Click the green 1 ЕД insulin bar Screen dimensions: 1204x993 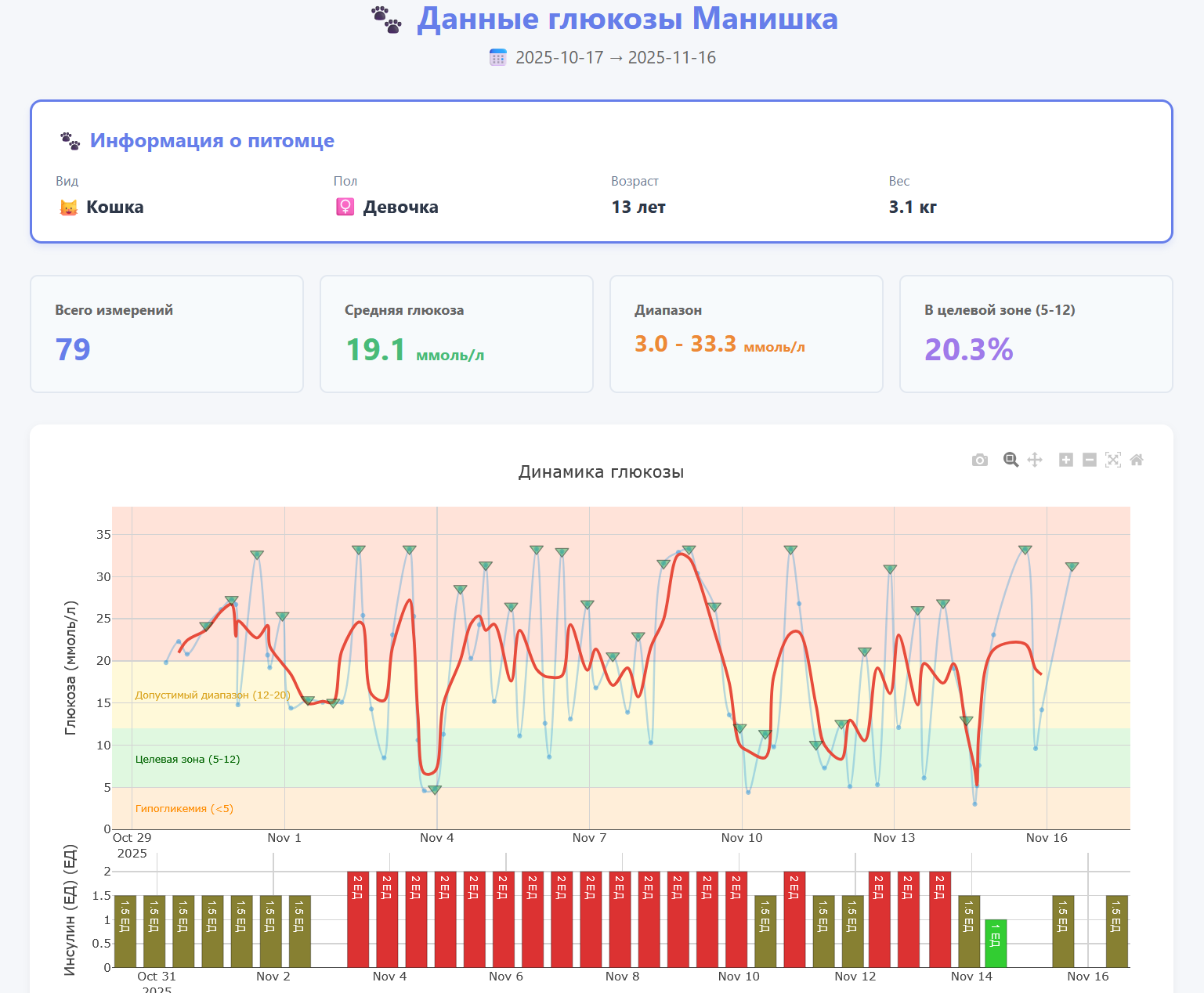coord(996,944)
